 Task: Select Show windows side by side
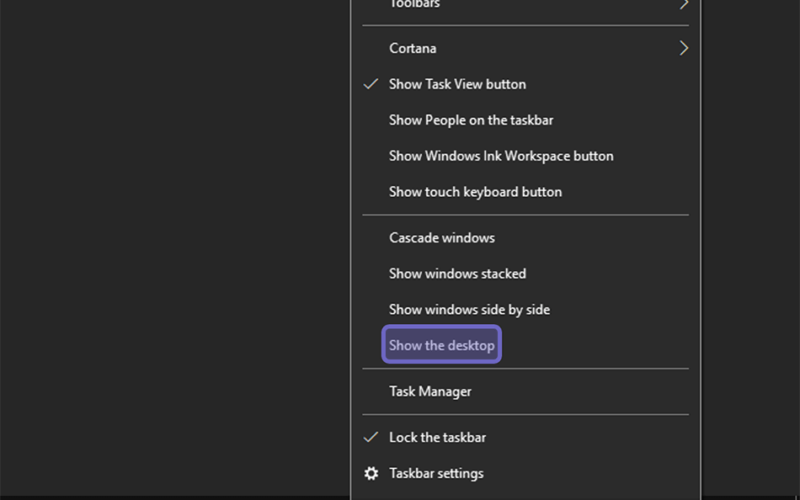(x=526, y=309)
